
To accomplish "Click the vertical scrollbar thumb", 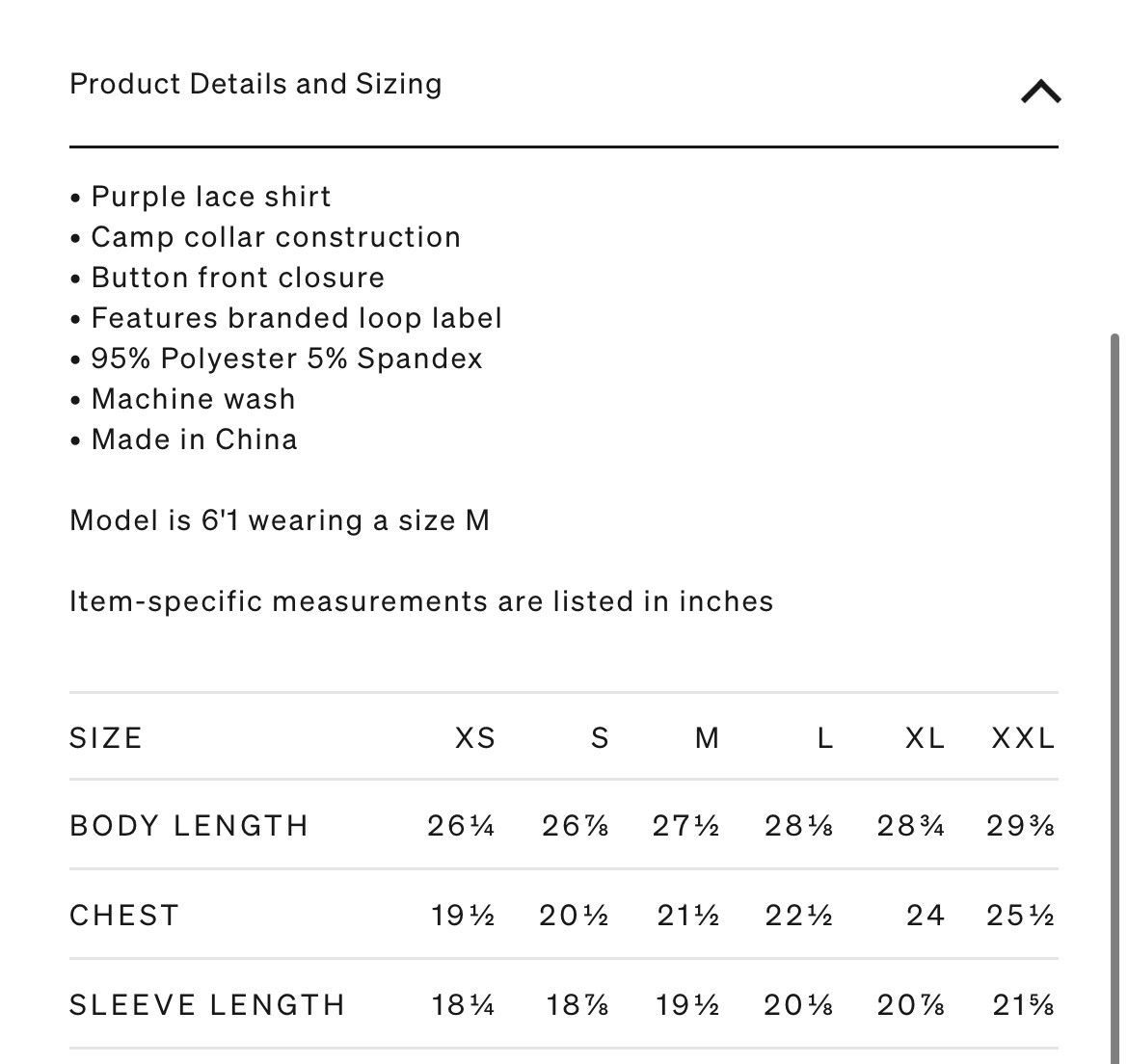I will (1115, 698).
